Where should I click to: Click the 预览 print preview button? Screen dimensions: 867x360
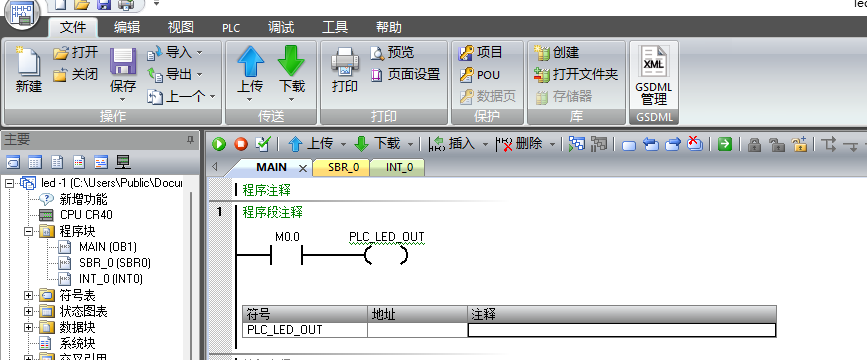coord(392,53)
